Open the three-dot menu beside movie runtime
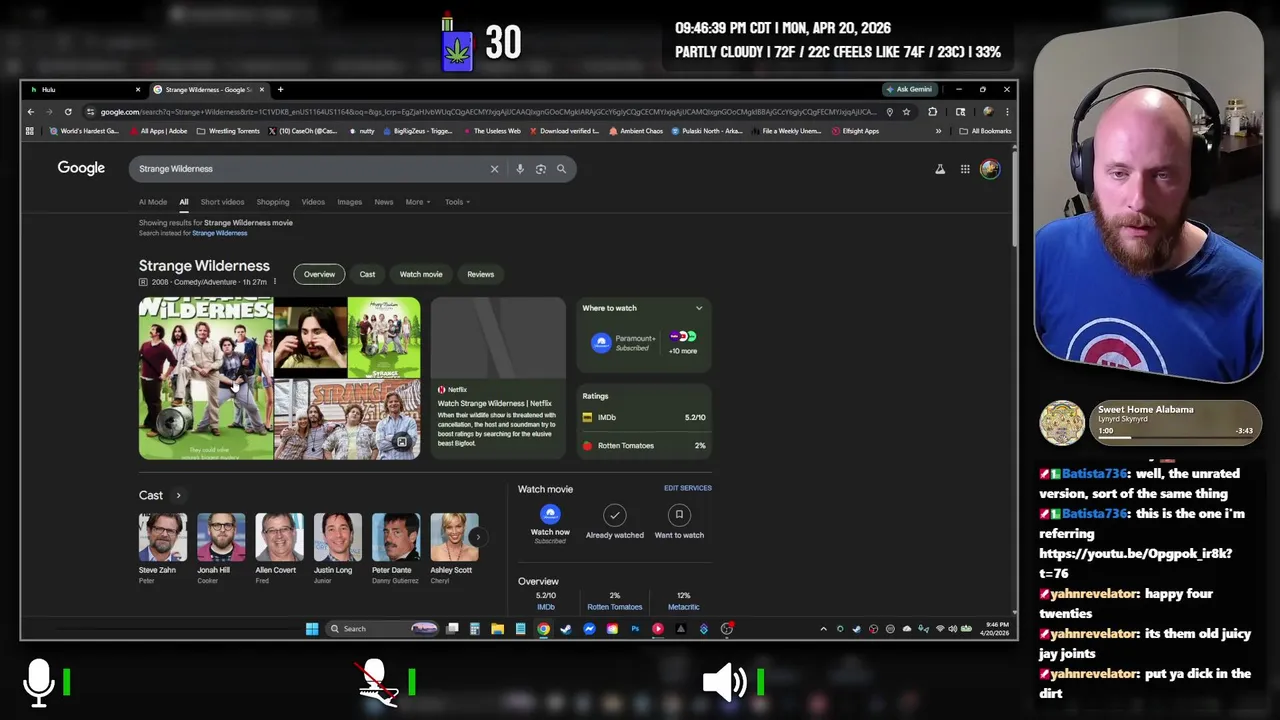Viewport: 1280px width, 720px height. click(274, 282)
